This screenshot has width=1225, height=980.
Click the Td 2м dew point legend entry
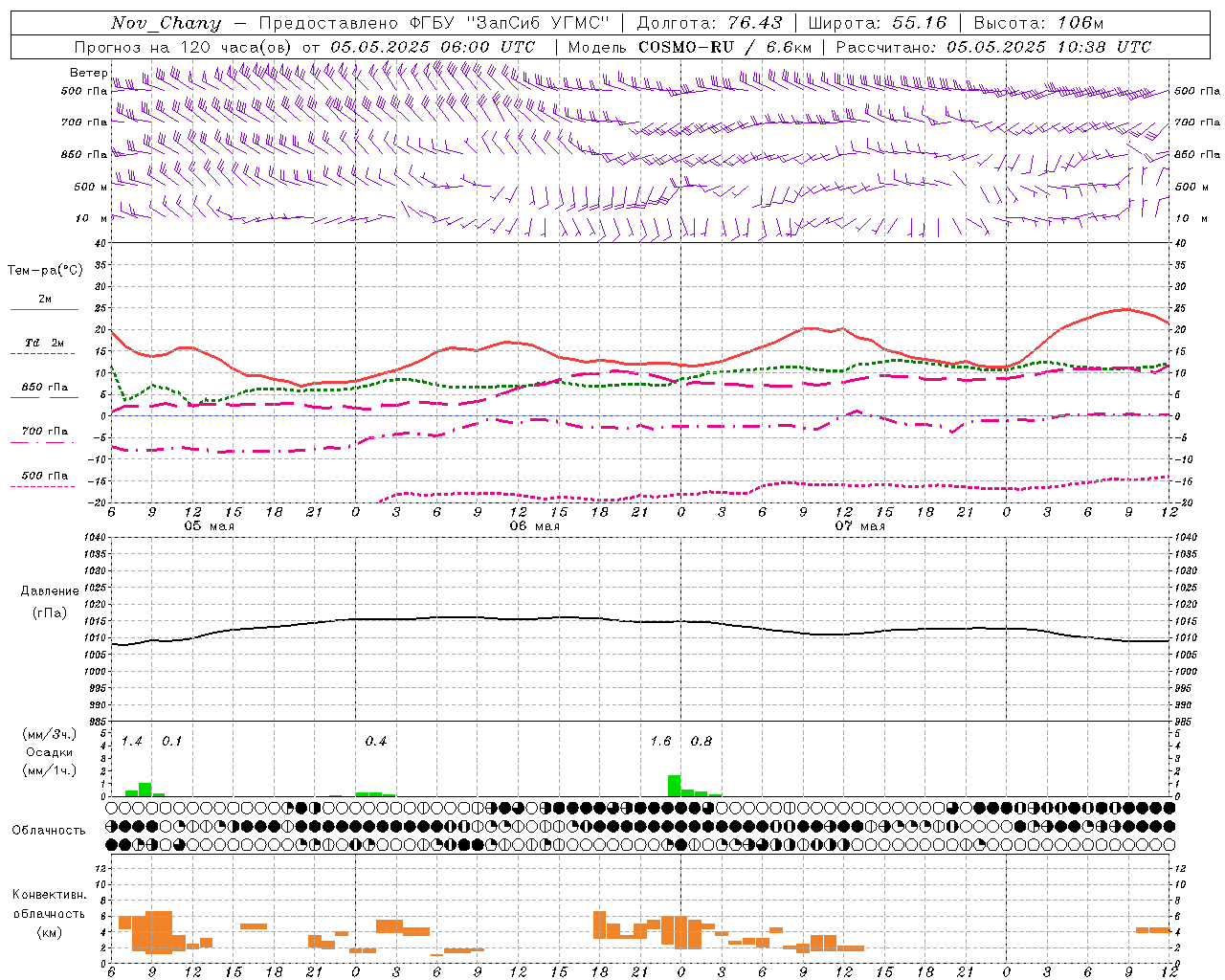[45, 343]
